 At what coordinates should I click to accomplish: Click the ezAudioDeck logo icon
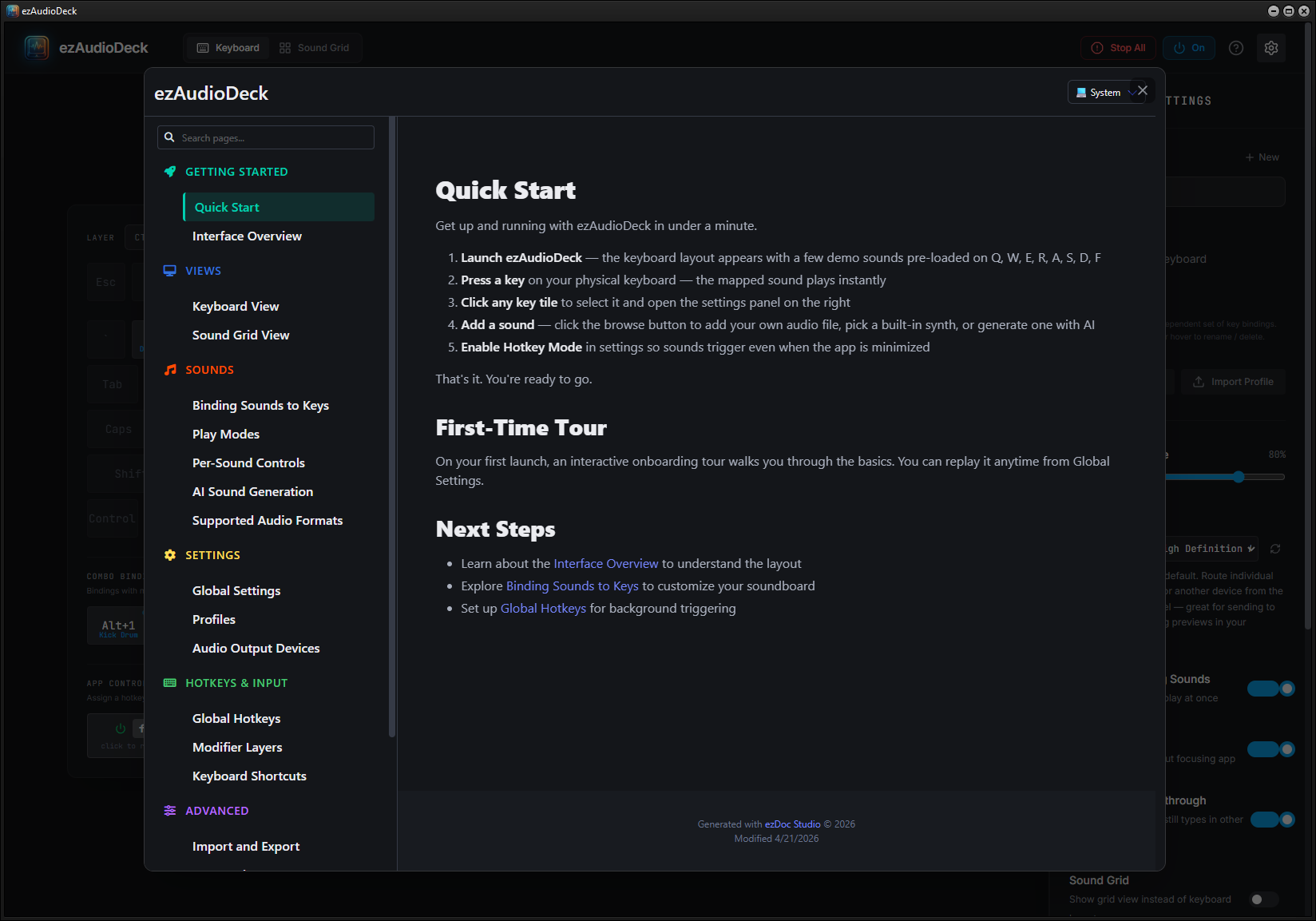pyautogui.click(x=37, y=48)
